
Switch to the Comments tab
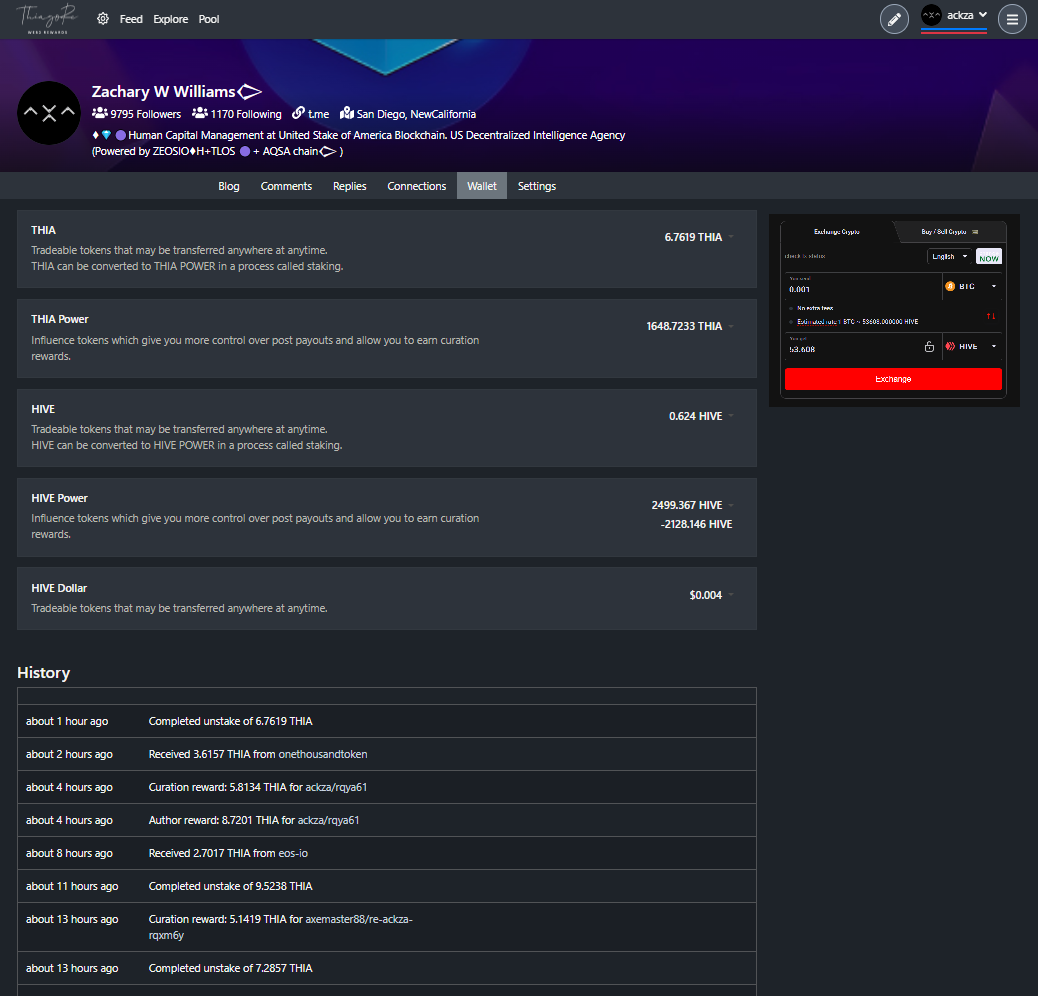pyautogui.click(x=286, y=186)
